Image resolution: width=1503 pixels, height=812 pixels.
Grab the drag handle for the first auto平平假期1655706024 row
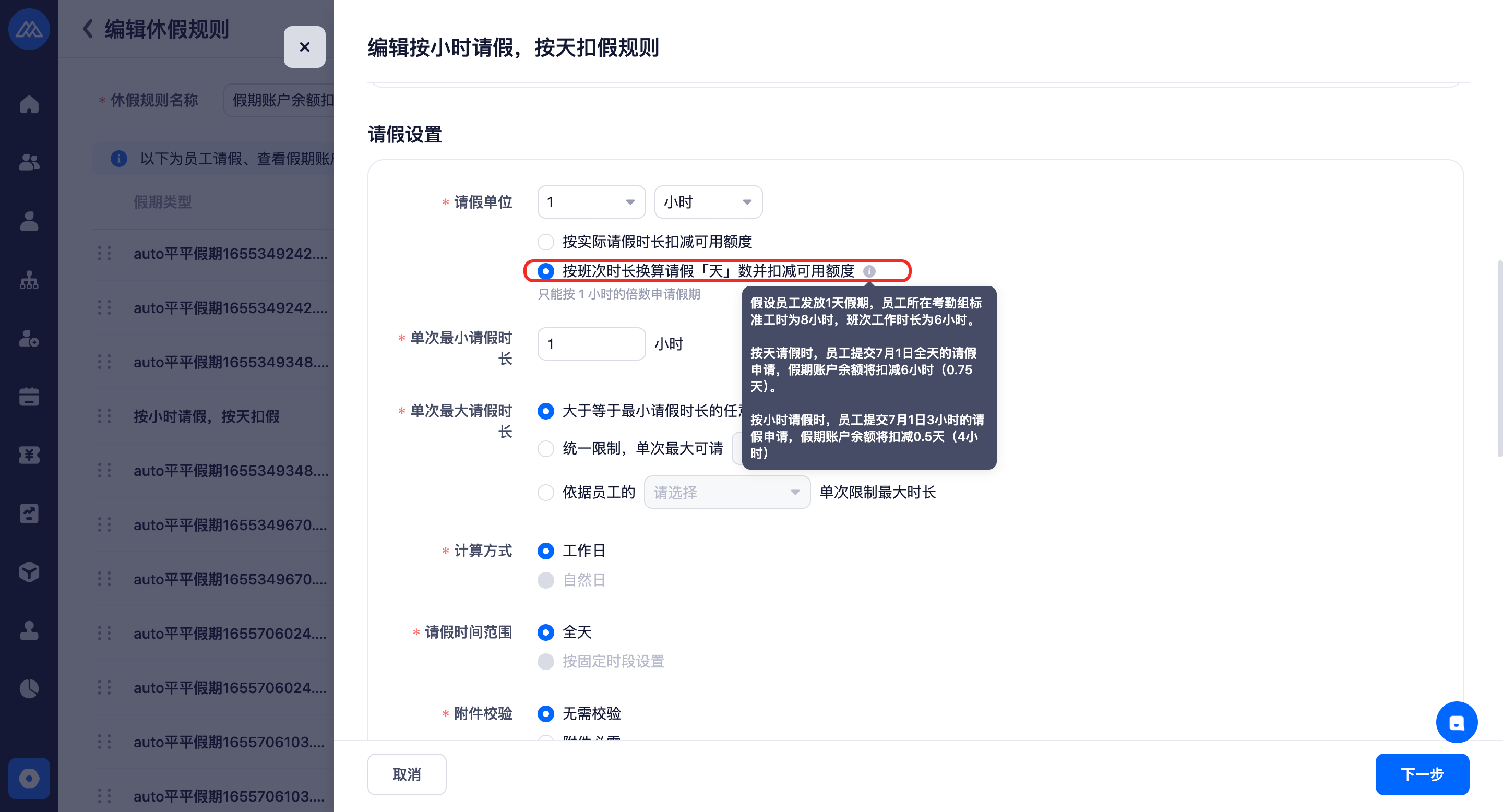pyautogui.click(x=104, y=633)
